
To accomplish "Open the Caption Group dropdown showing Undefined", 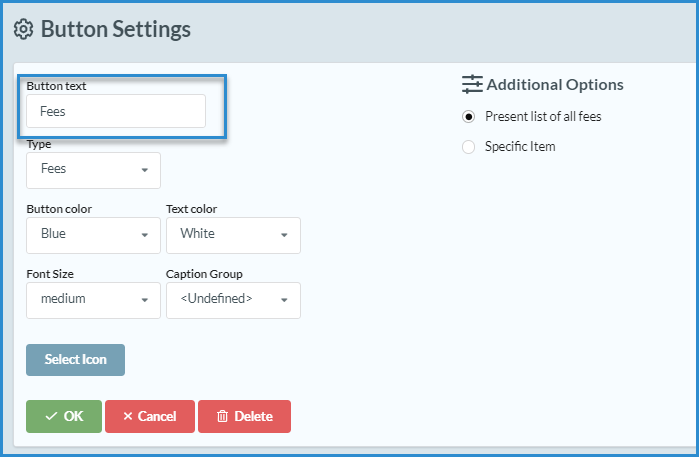I will click(x=233, y=299).
